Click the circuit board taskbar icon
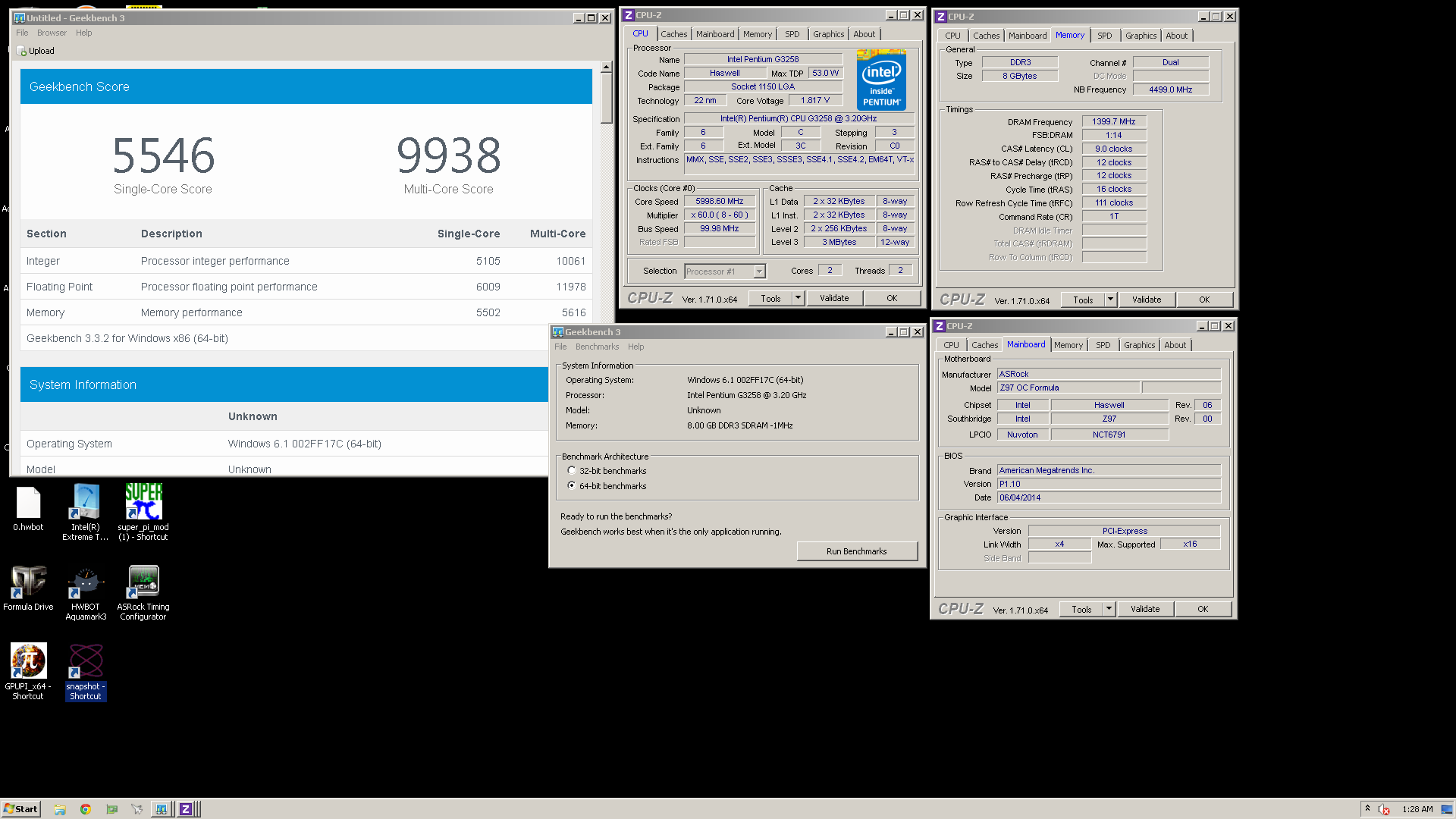The width and height of the screenshot is (1456, 819). tap(111, 809)
